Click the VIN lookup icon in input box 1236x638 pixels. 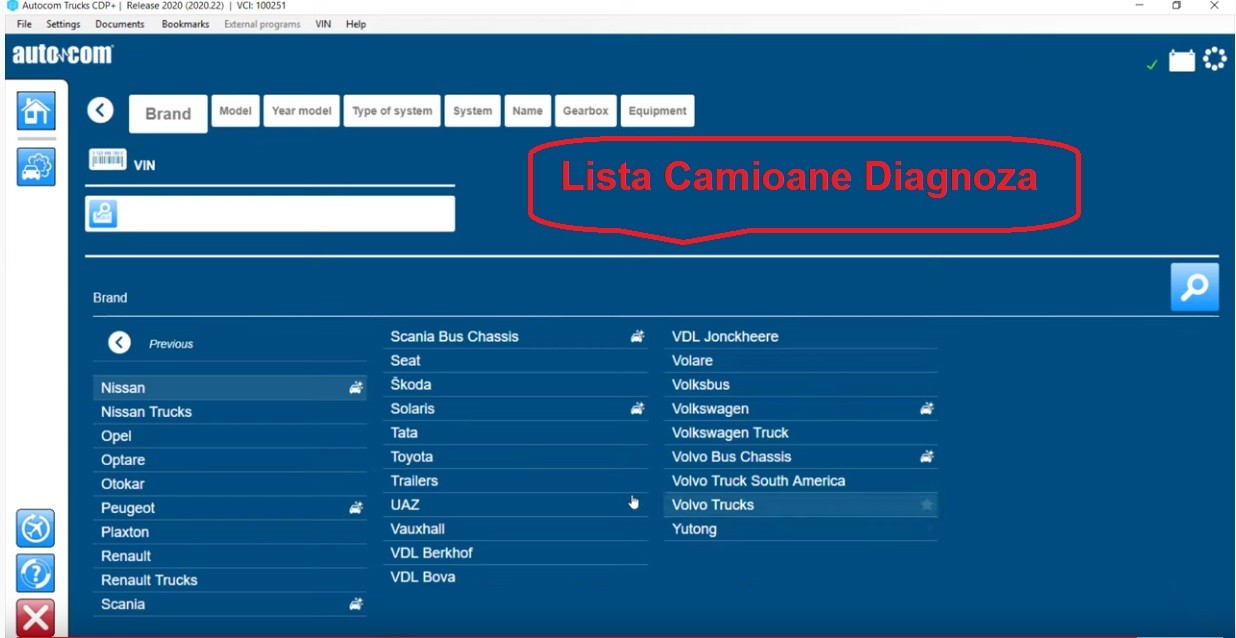pyautogui.click(x=104, y=213)
